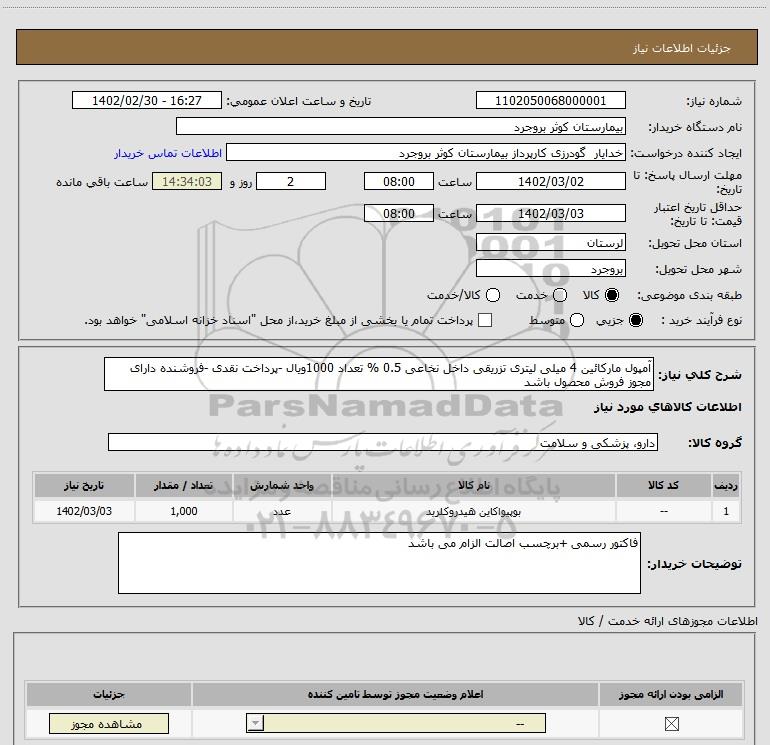Select the خدمت radio button
This screenshot has width=770, height=745.
click(560, 295)
